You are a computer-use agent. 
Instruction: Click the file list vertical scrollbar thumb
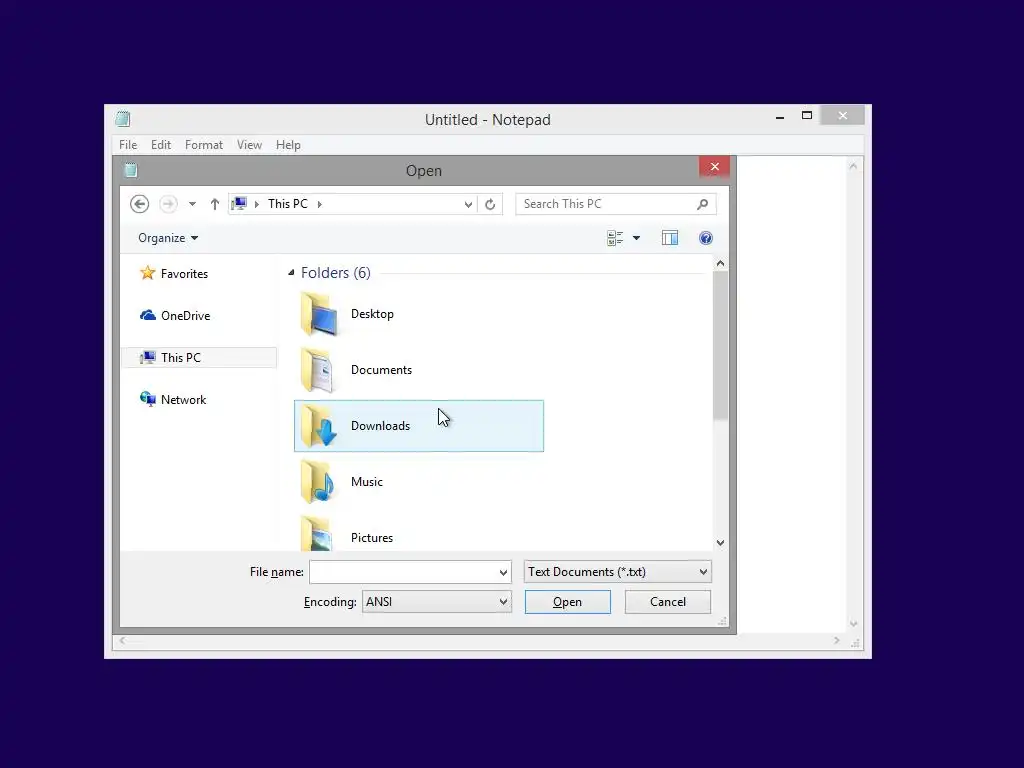click(x=720, y=345)
